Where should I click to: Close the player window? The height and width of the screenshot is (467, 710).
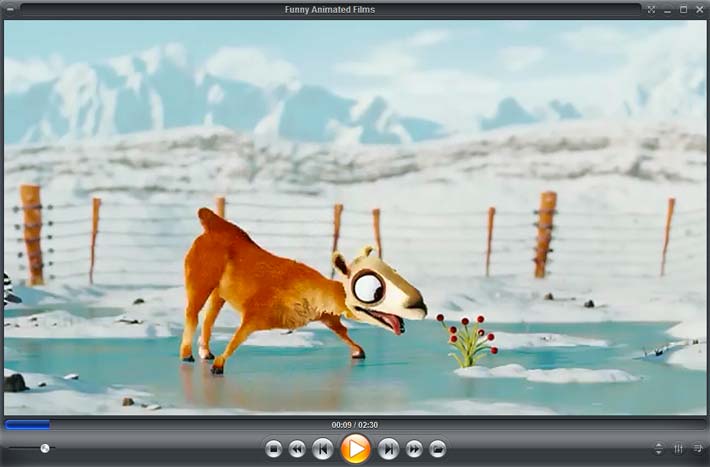tap(699, 10)
